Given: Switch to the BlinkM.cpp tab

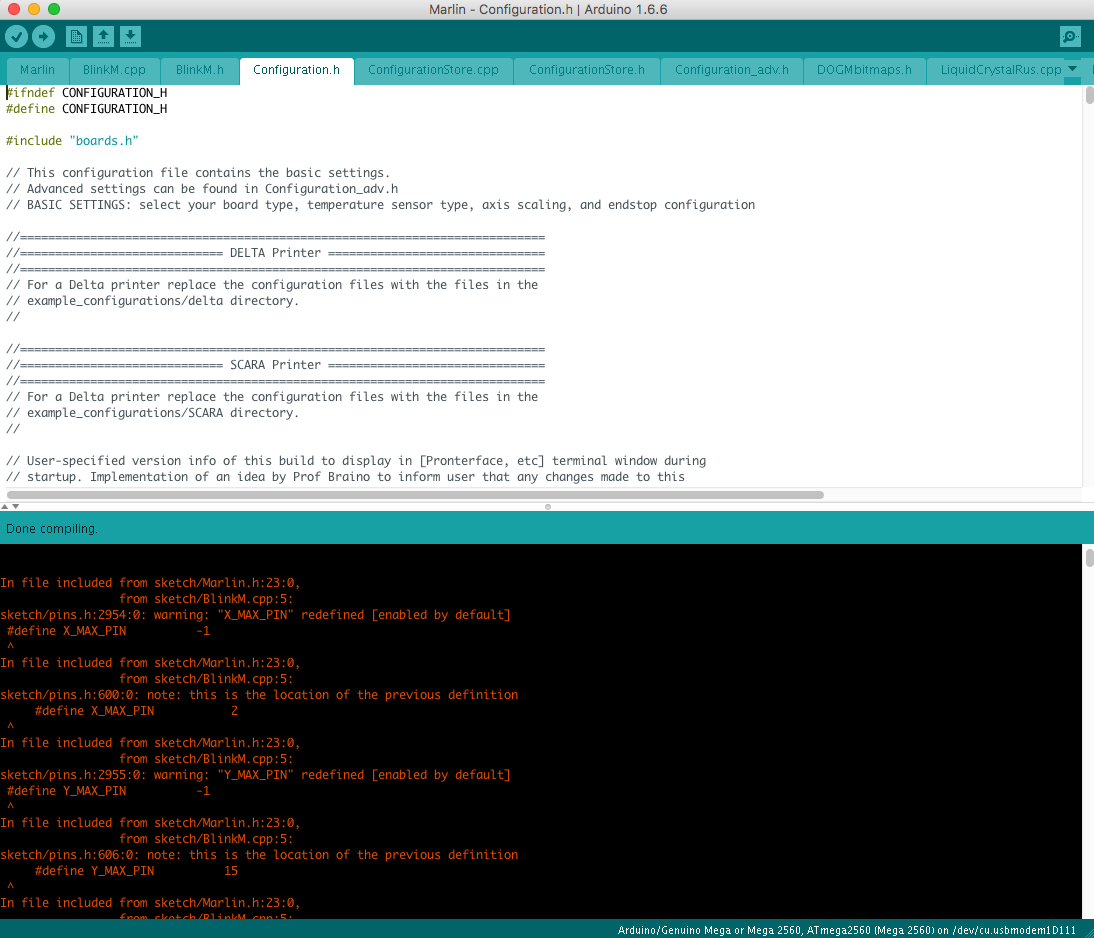Looking at the screenshot, I should [x=114, y=70].
